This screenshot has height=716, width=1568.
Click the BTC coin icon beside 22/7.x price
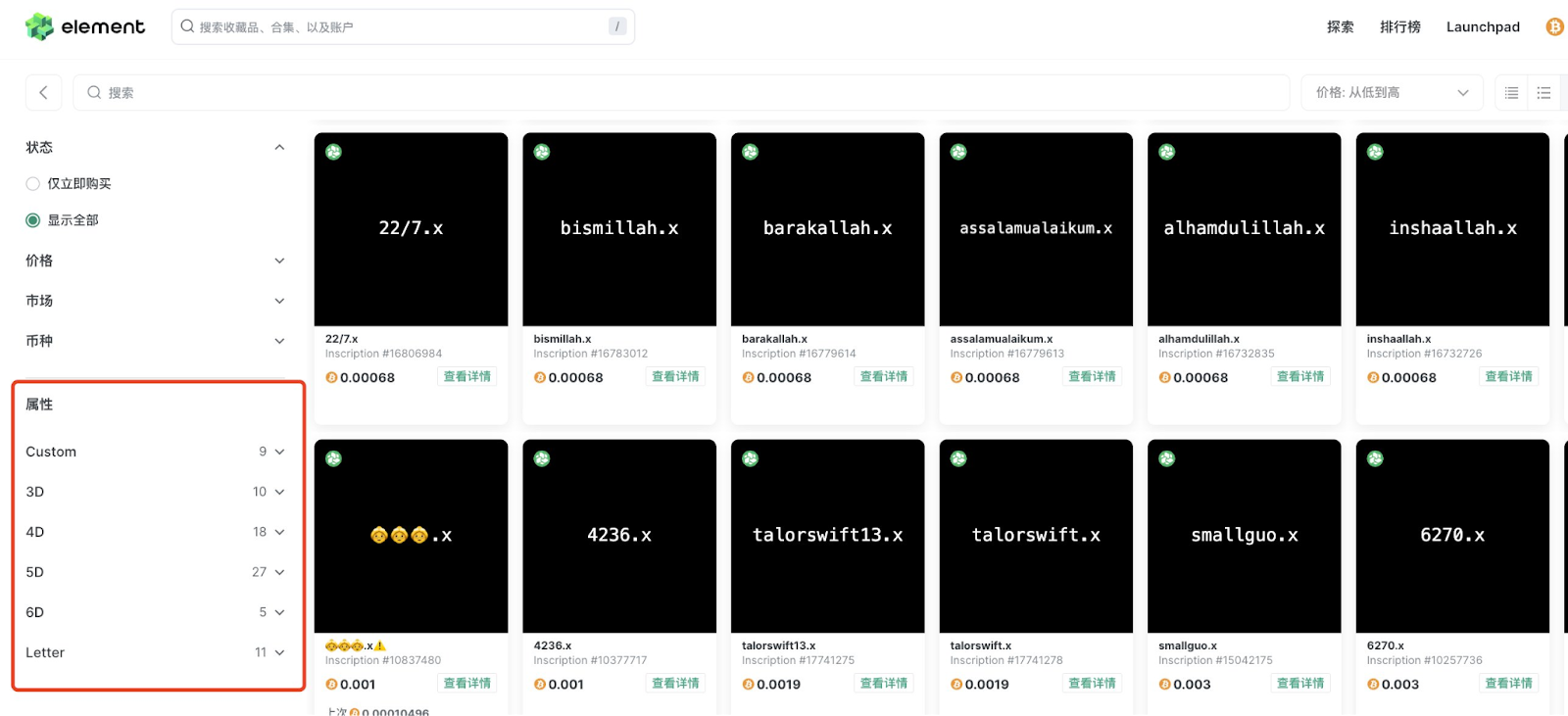(x=331, y=377)
